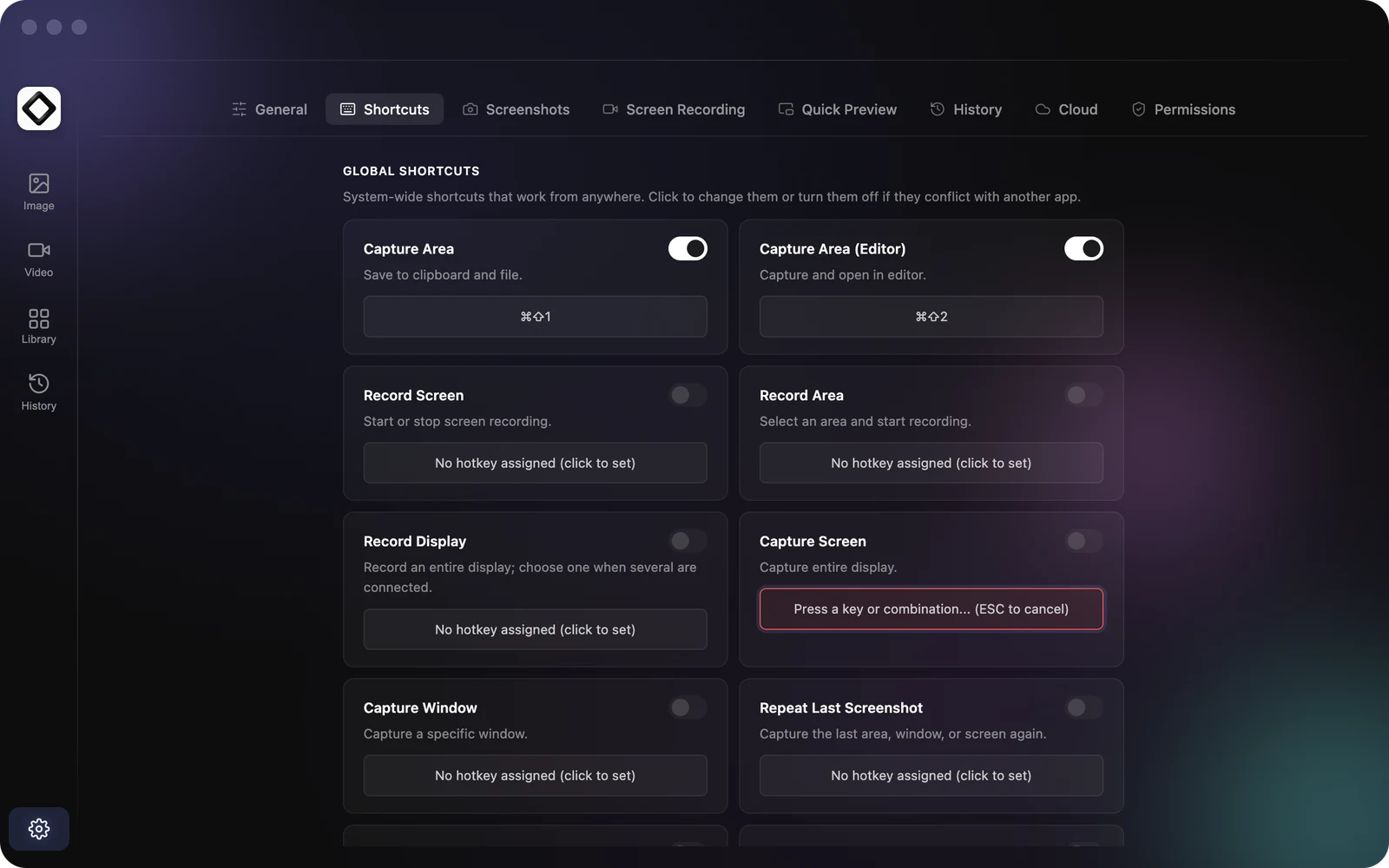Enable the Capture Screen toggle
Screen dimensions: 1389x868
[x=1083, y=541]
